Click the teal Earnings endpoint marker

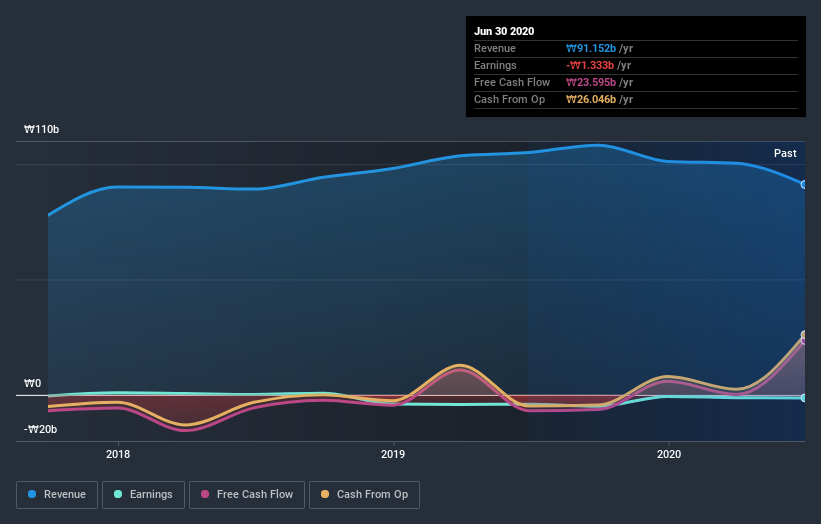pyautogui.click(x=804, y=398)
